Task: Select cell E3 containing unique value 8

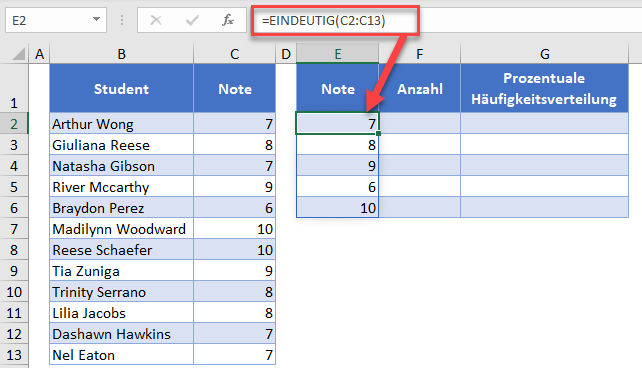Action: click(x=337, y=144)
